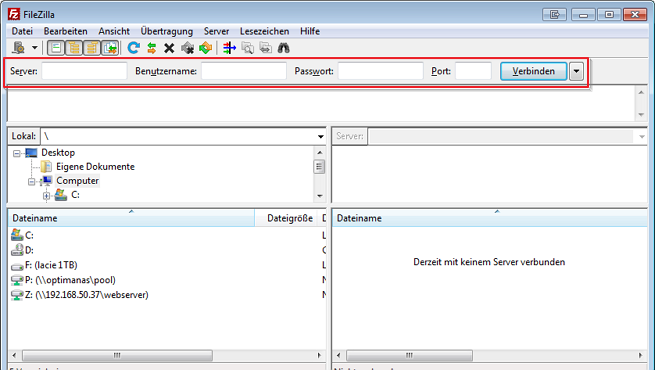655x370 pixels.
Task: Select Z: (\\192.168.50.37\webserver) network drive
Action: click(86, 294)
